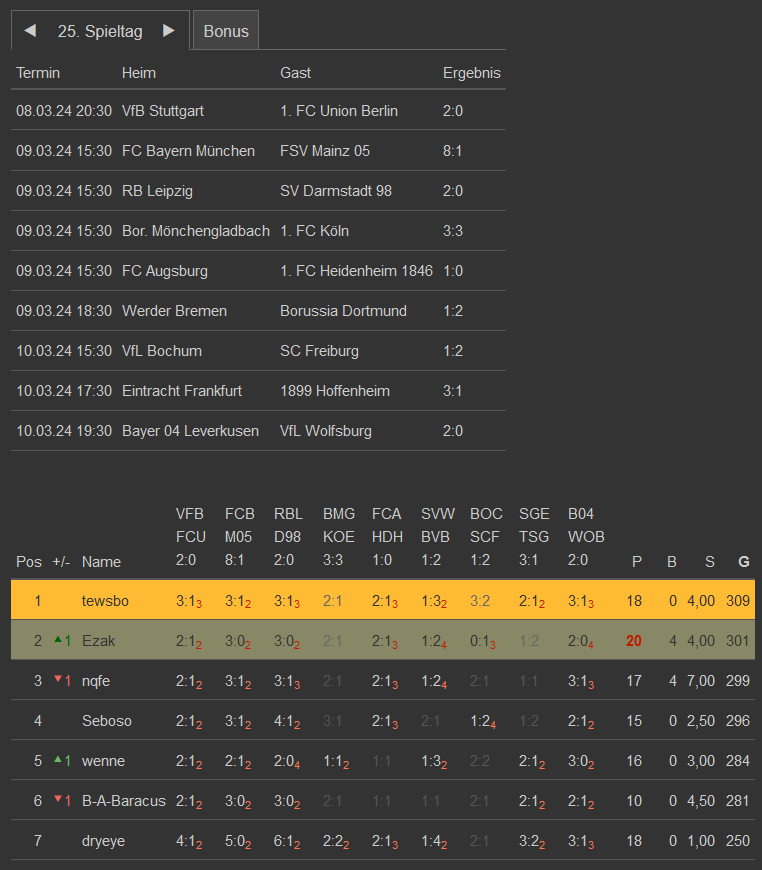The height and width of the screenshot is (870, 762).
Task: Sort standings by the P column header
Action: pyautogui.click(x=636, y=562)
